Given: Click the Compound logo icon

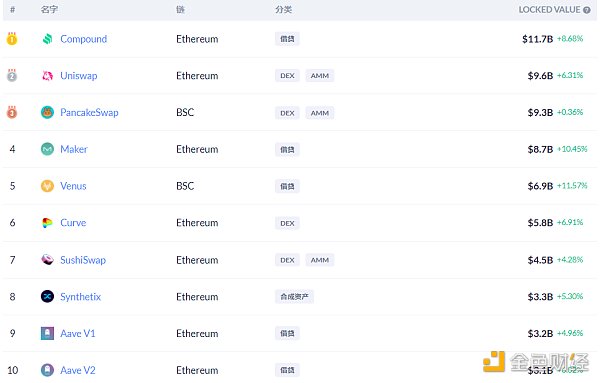Looking at the screenshot, I should pos(47,39).
